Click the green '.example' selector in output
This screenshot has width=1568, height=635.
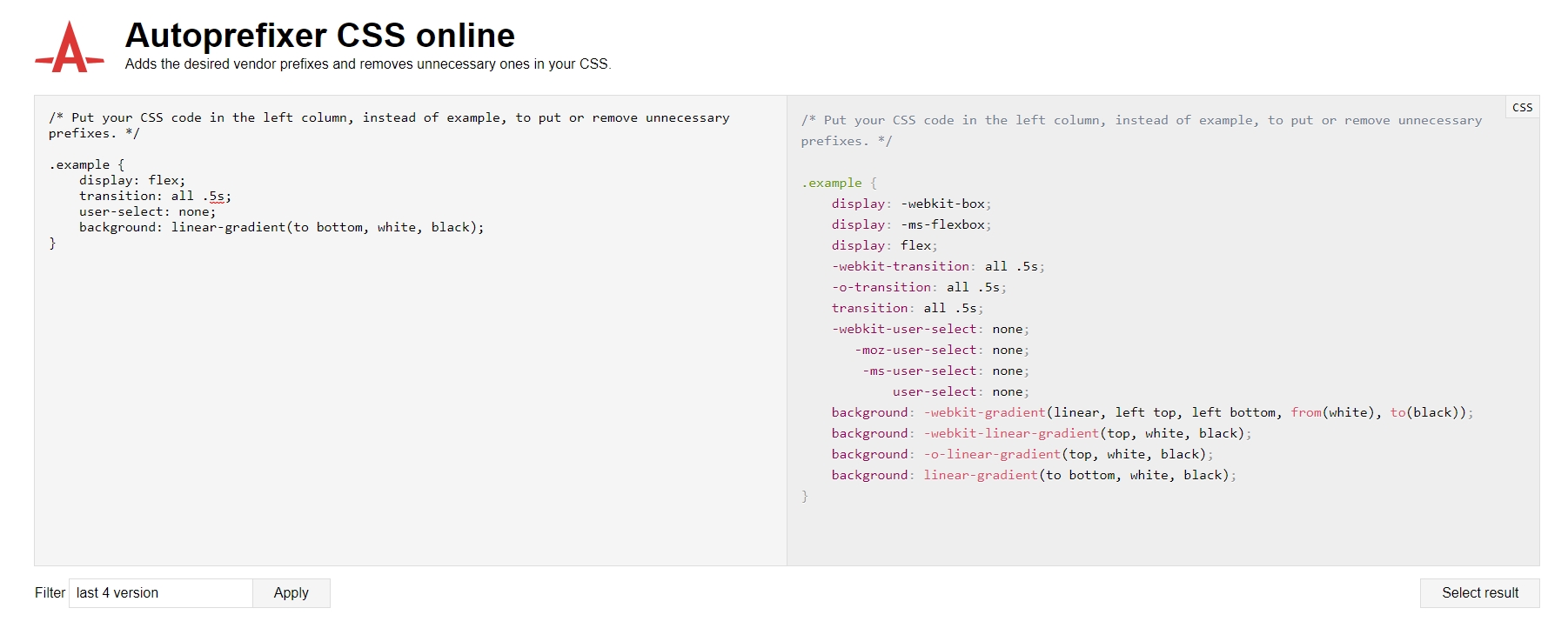tap(831, 183)
